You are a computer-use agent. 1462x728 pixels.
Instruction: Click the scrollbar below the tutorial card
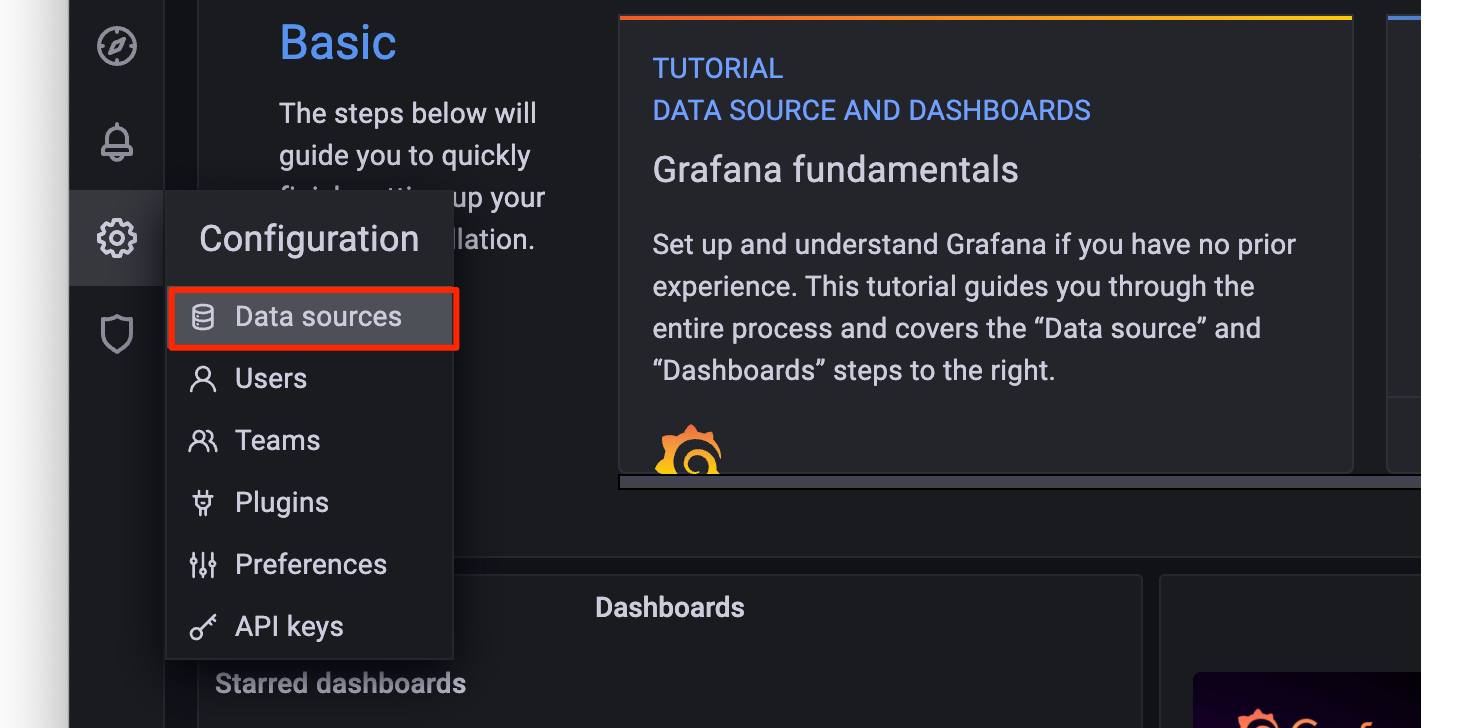click(1000, 482)
